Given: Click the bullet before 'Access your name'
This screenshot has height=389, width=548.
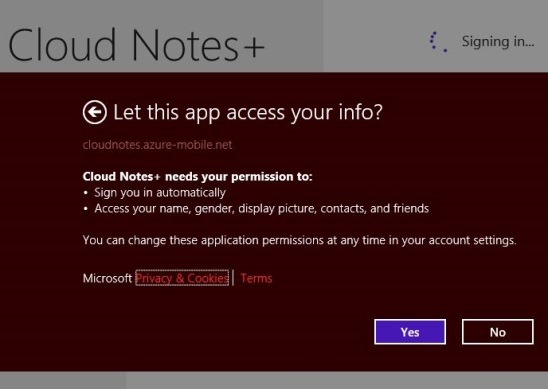Looking at the screenshot, I should 86,209.
